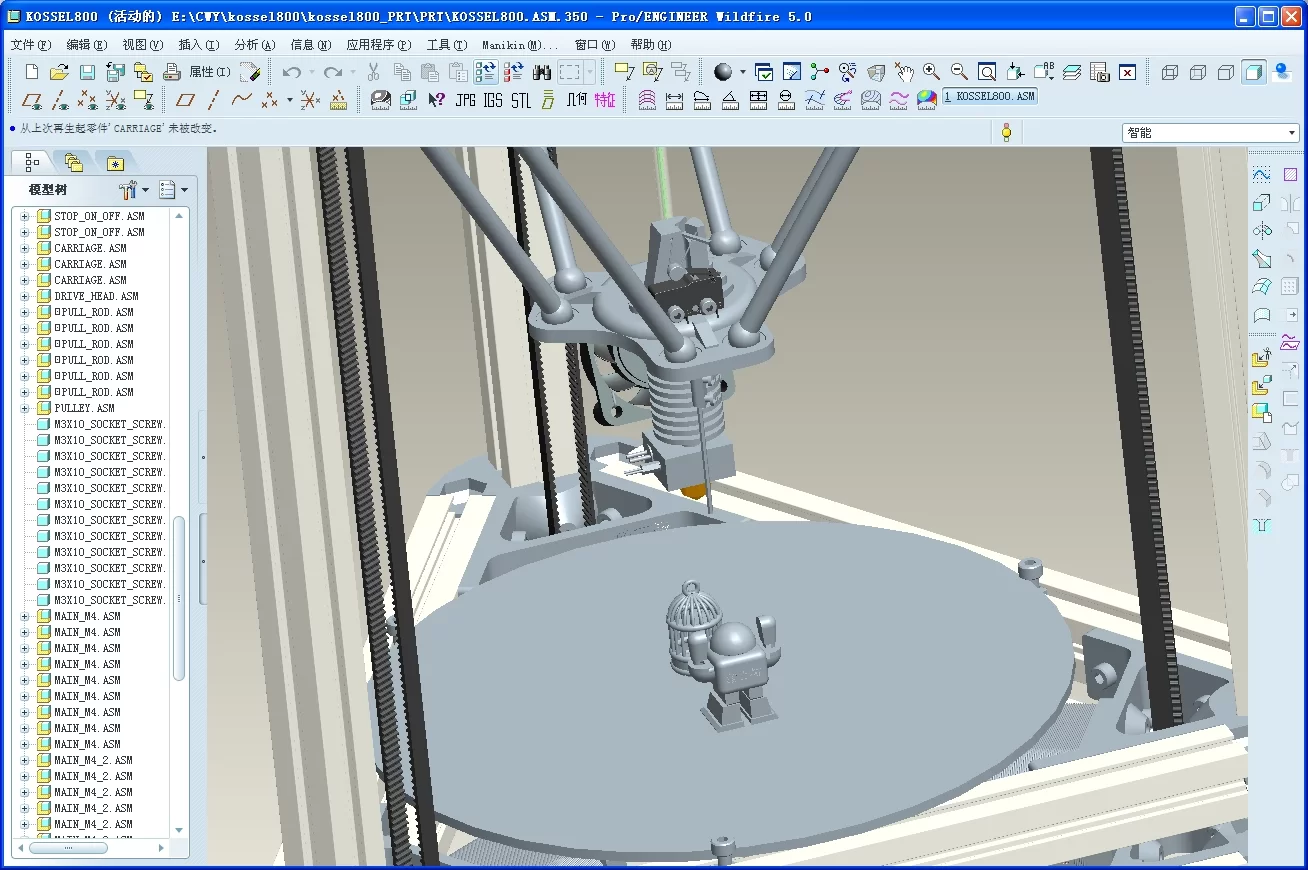Open the Find tool binoculars icon
Screen dimensions: 1308x870
pos(542,72)
